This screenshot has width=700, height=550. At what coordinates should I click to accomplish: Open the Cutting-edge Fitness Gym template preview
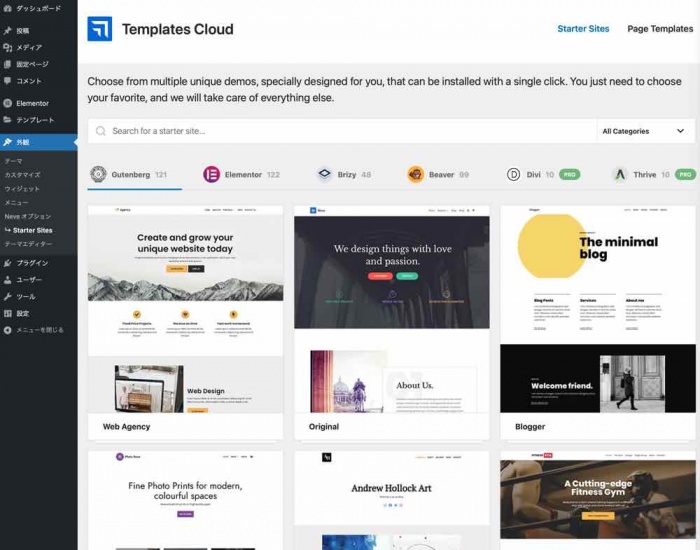coord(598,500)
